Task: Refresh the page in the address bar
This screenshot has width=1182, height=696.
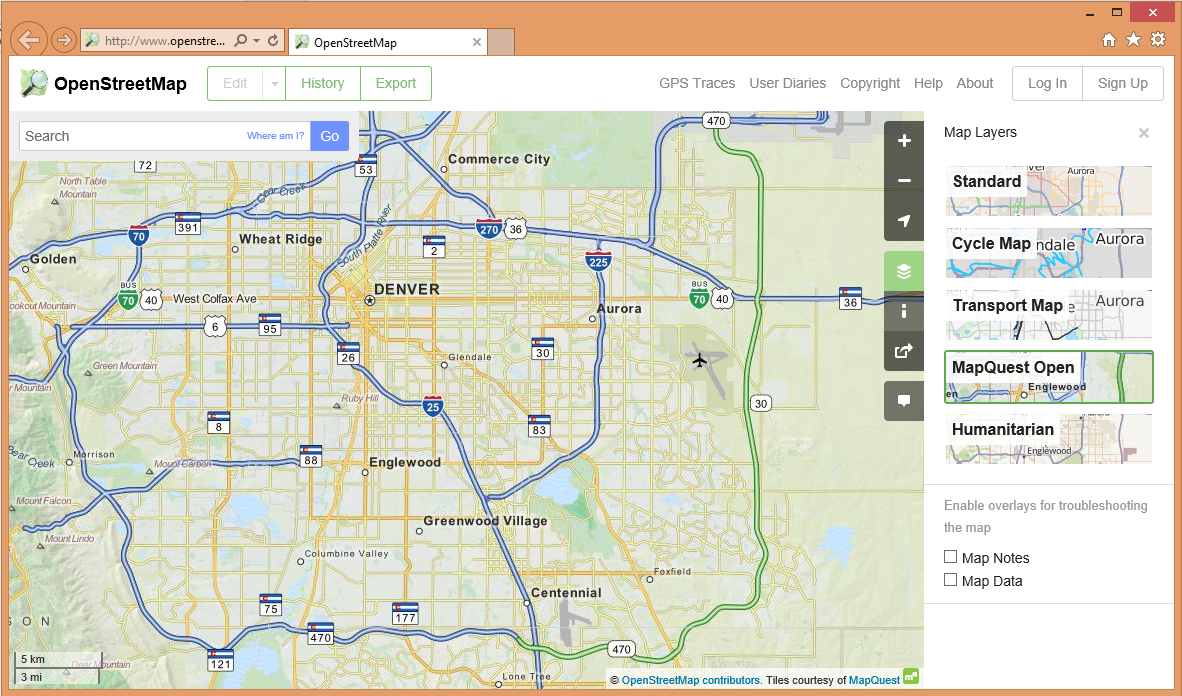Action: (x=273, y=41)
